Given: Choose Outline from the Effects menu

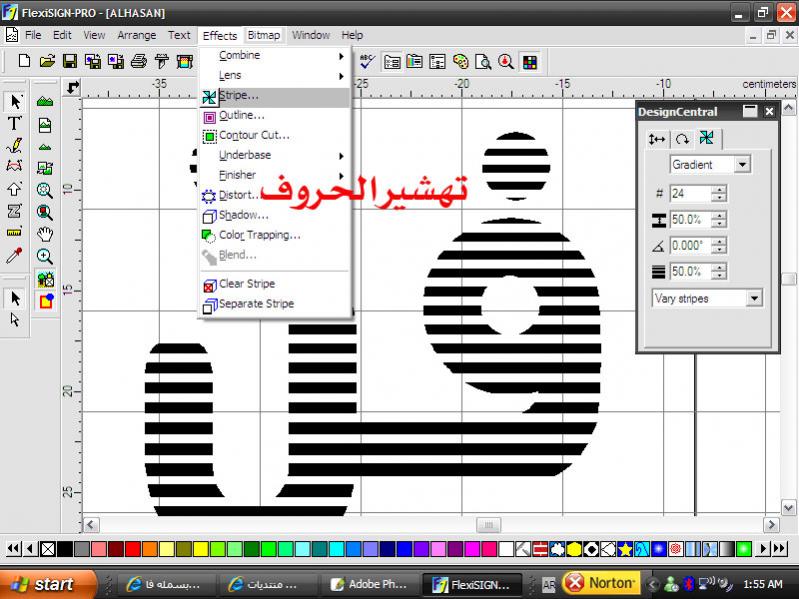Looking at the screenshot, I should point(241,115).
